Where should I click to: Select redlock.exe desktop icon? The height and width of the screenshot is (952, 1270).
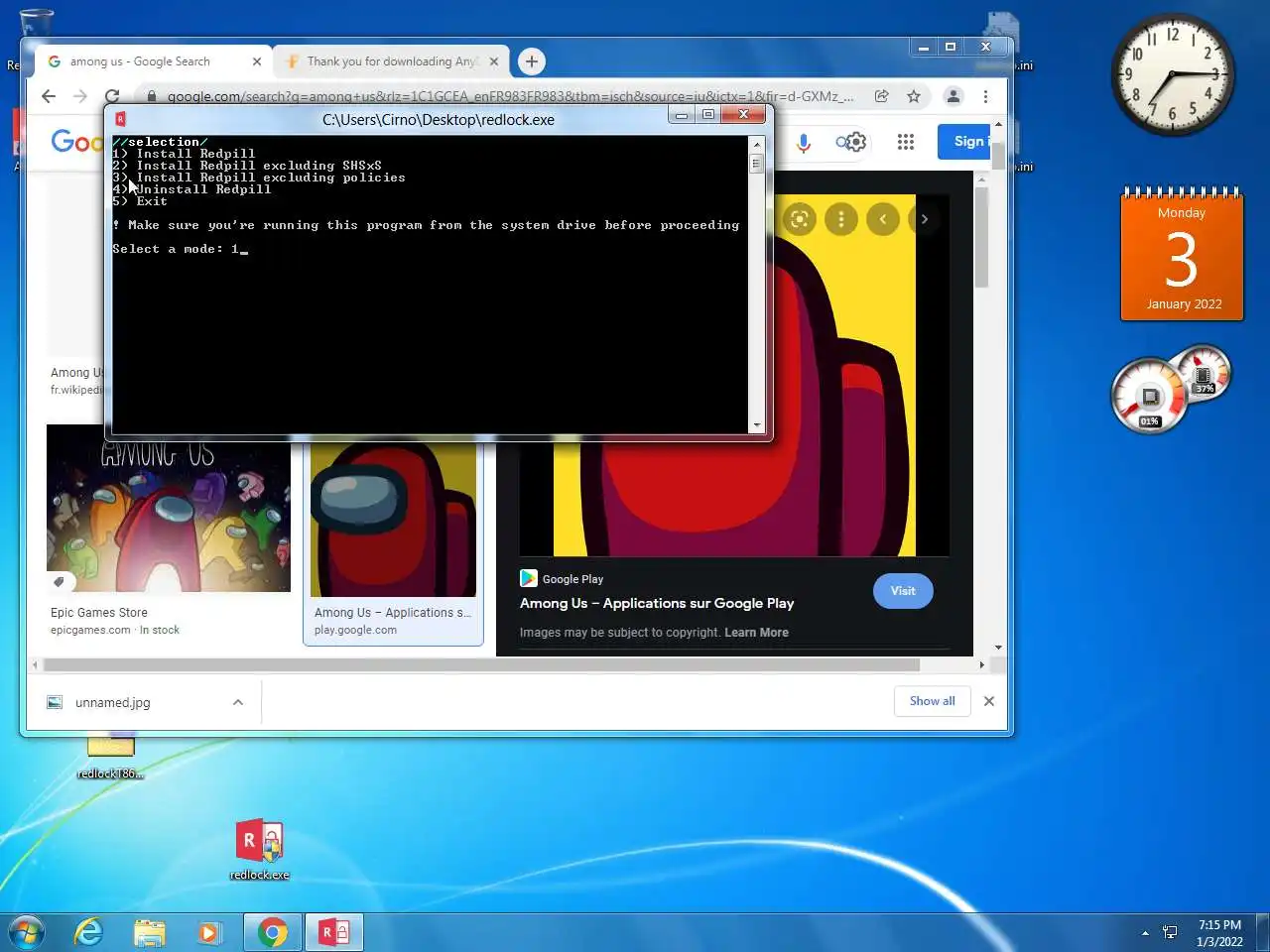(259, 849)
